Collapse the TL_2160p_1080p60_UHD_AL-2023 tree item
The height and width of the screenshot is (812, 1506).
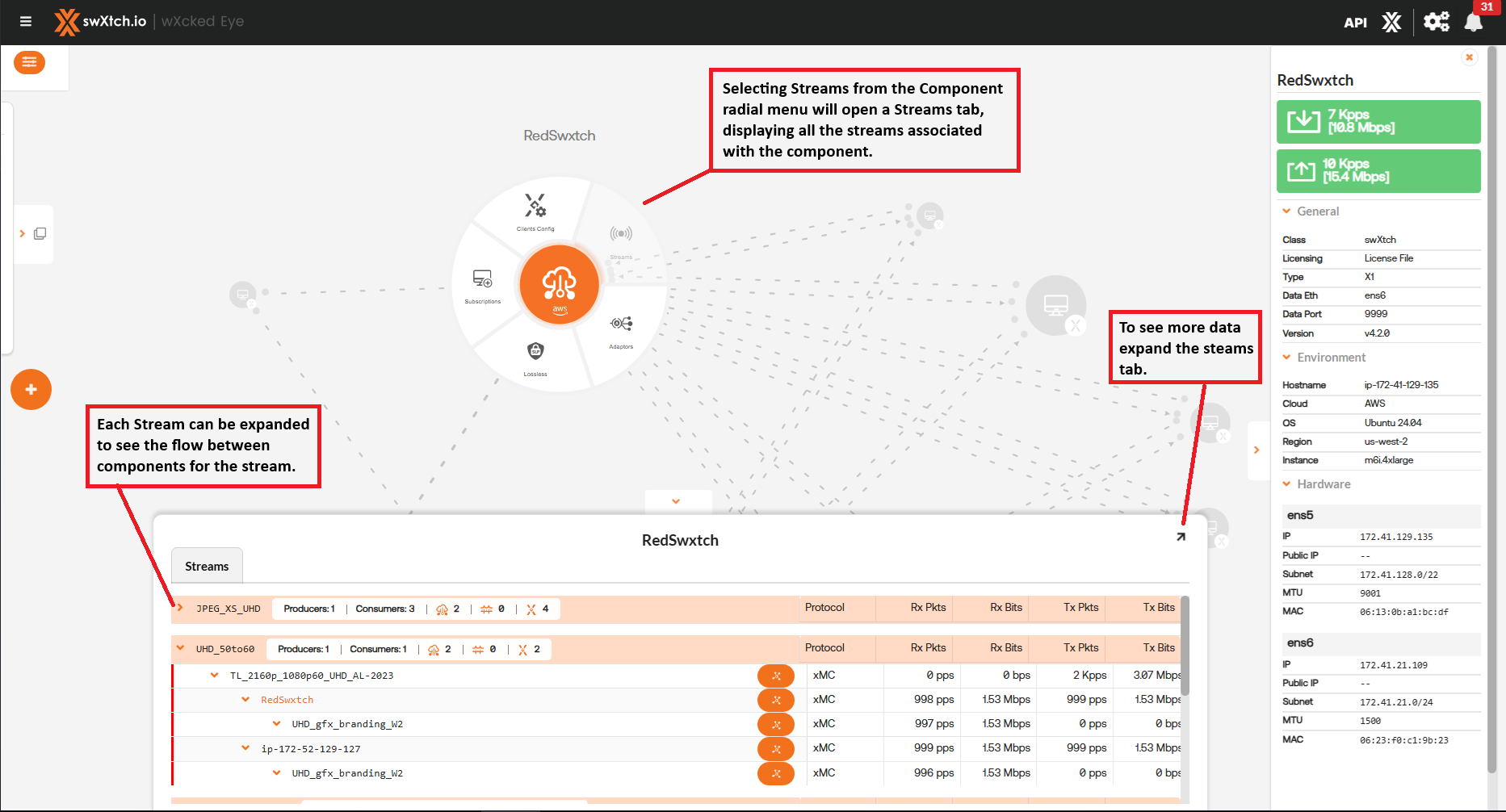(214, 676)
